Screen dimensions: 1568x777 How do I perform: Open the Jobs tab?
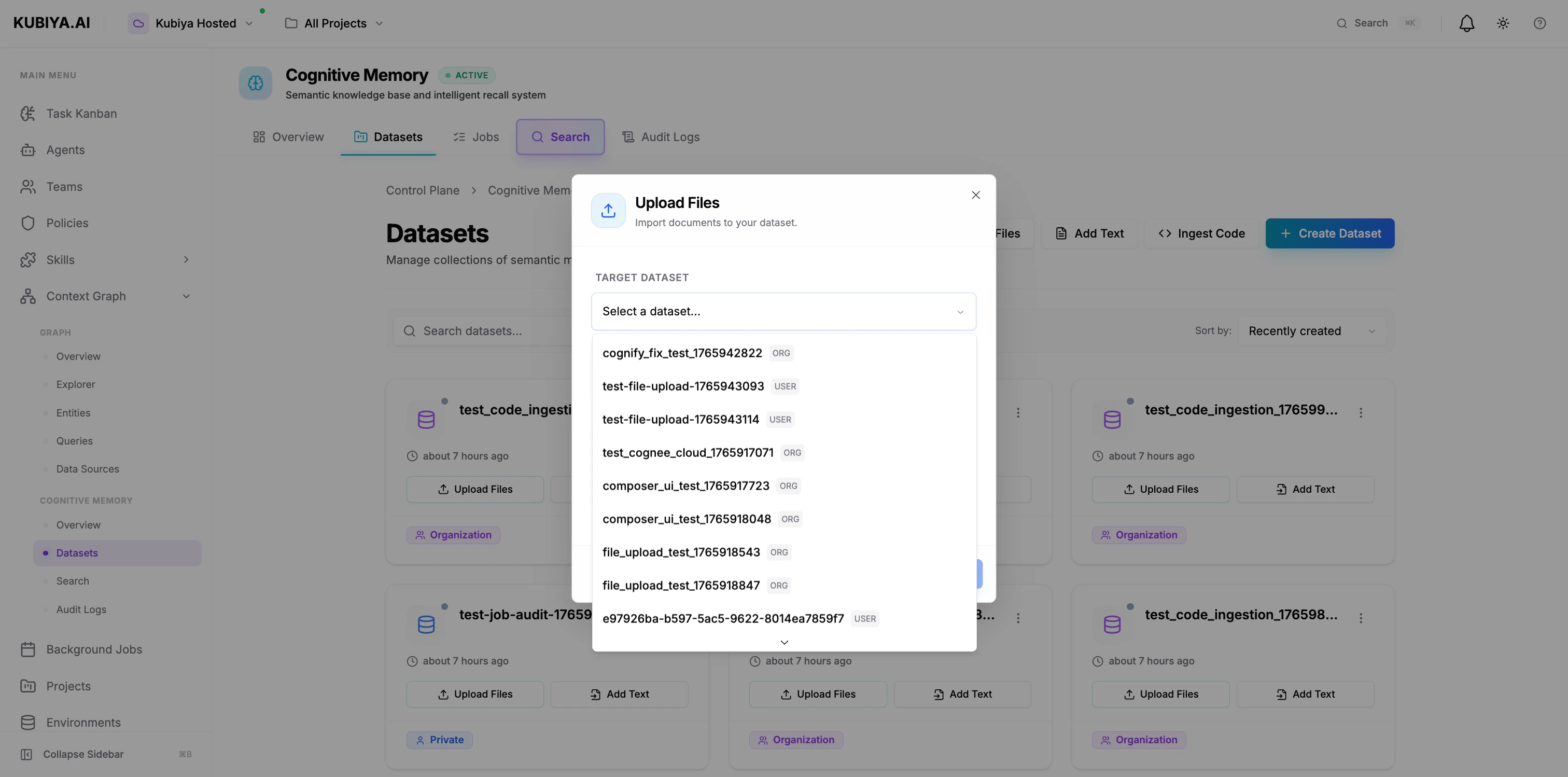pyautogui.click(x=476, y=136)
